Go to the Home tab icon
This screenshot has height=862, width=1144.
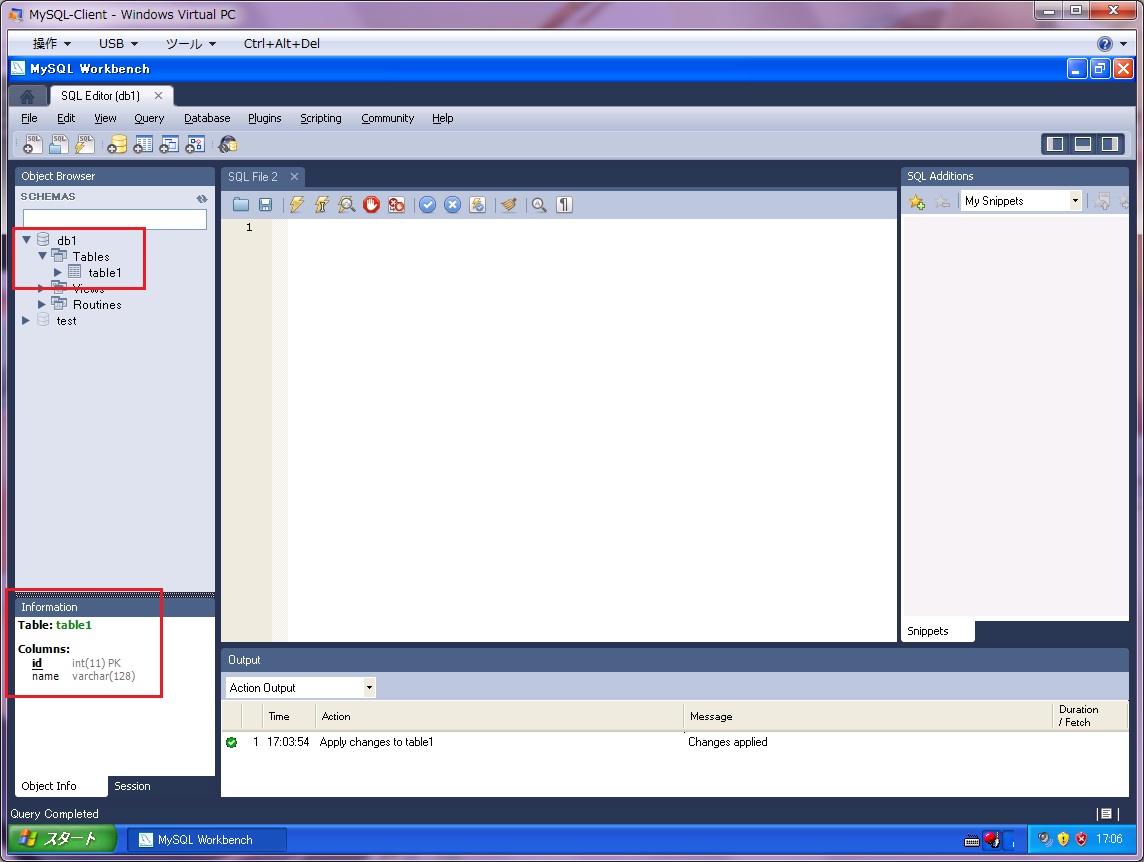click(27, 96)
